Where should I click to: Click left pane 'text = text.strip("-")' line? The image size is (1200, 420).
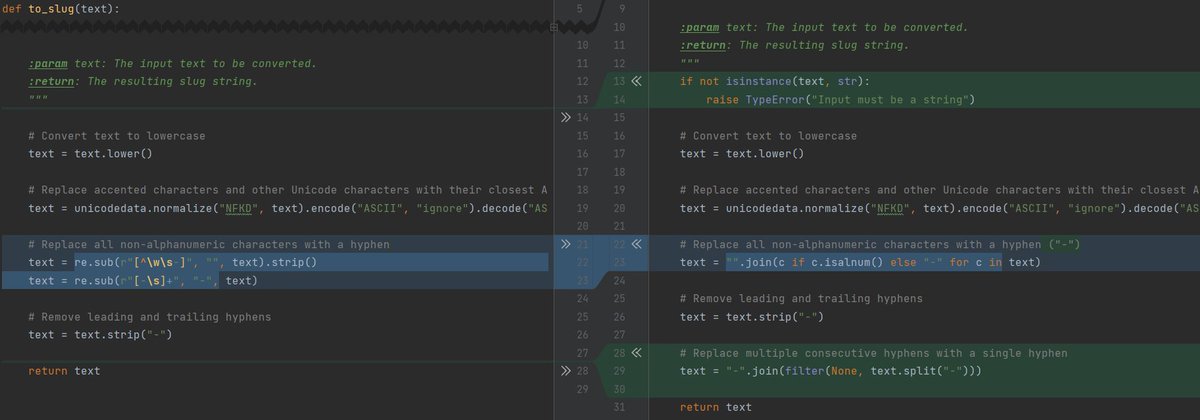click(102, 335)
